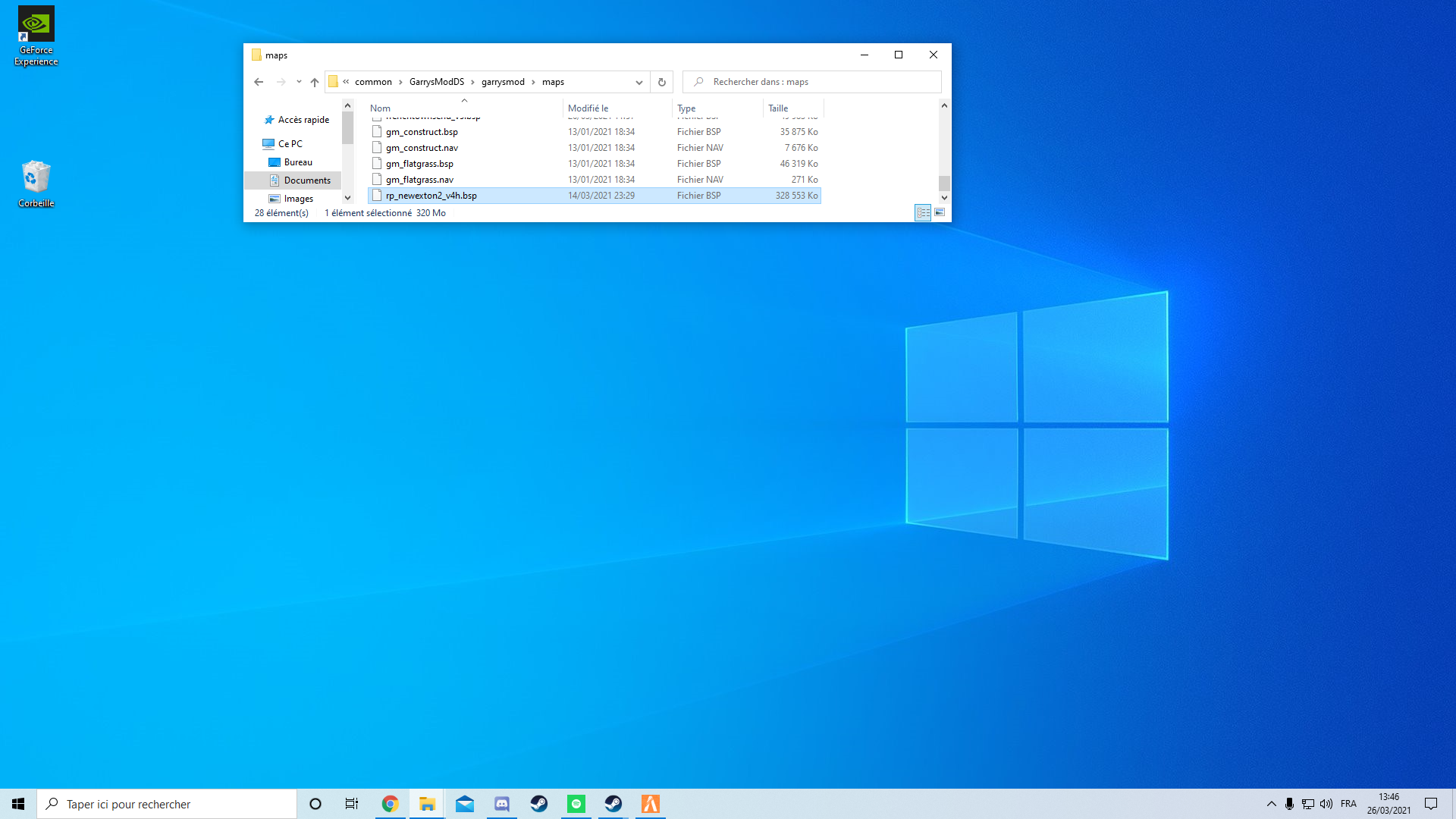
Task: Click the gm_flatgrass.nav file icon
Action: (x=377, y=180)
